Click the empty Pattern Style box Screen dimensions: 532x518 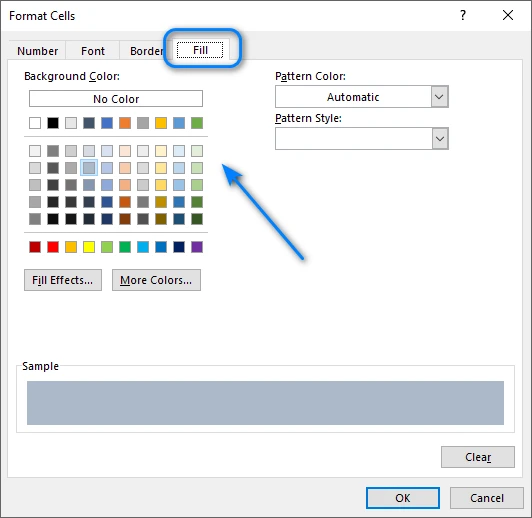click(x=353, y=138)
